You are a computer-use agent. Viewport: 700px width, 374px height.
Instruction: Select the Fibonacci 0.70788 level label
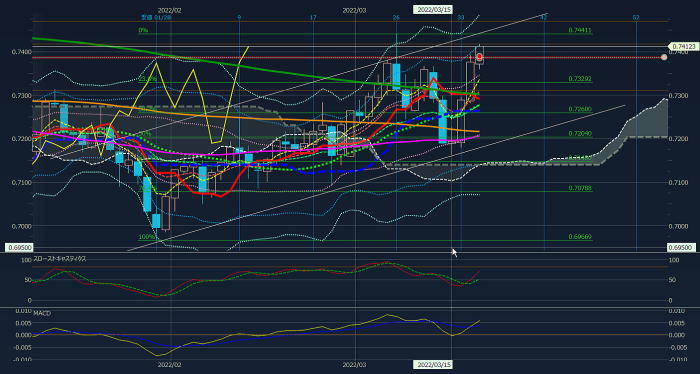tap(580, 188)
